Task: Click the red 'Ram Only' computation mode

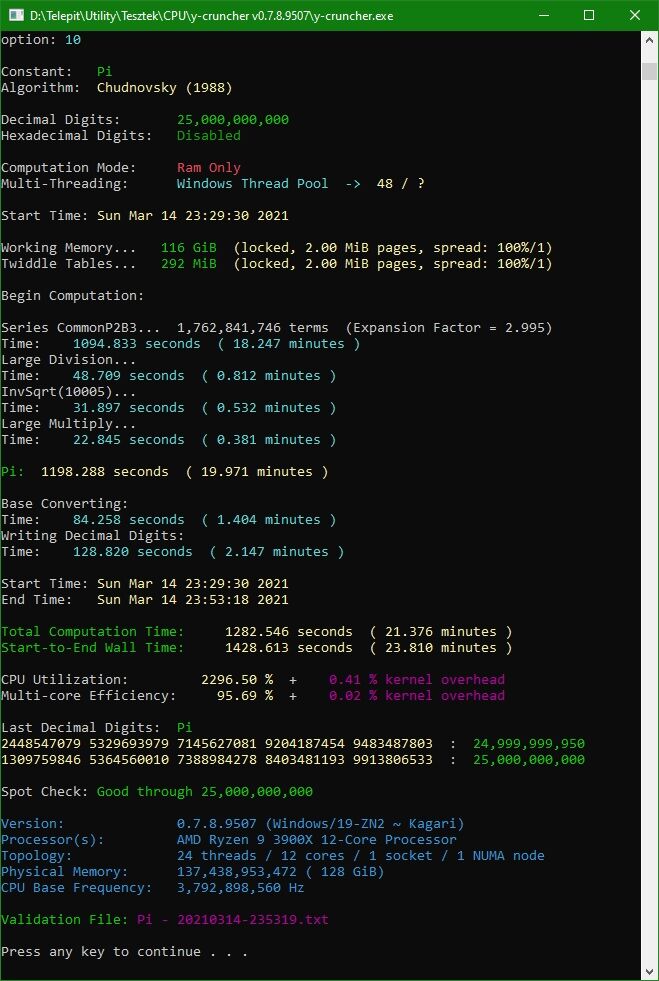Action: 208,168
